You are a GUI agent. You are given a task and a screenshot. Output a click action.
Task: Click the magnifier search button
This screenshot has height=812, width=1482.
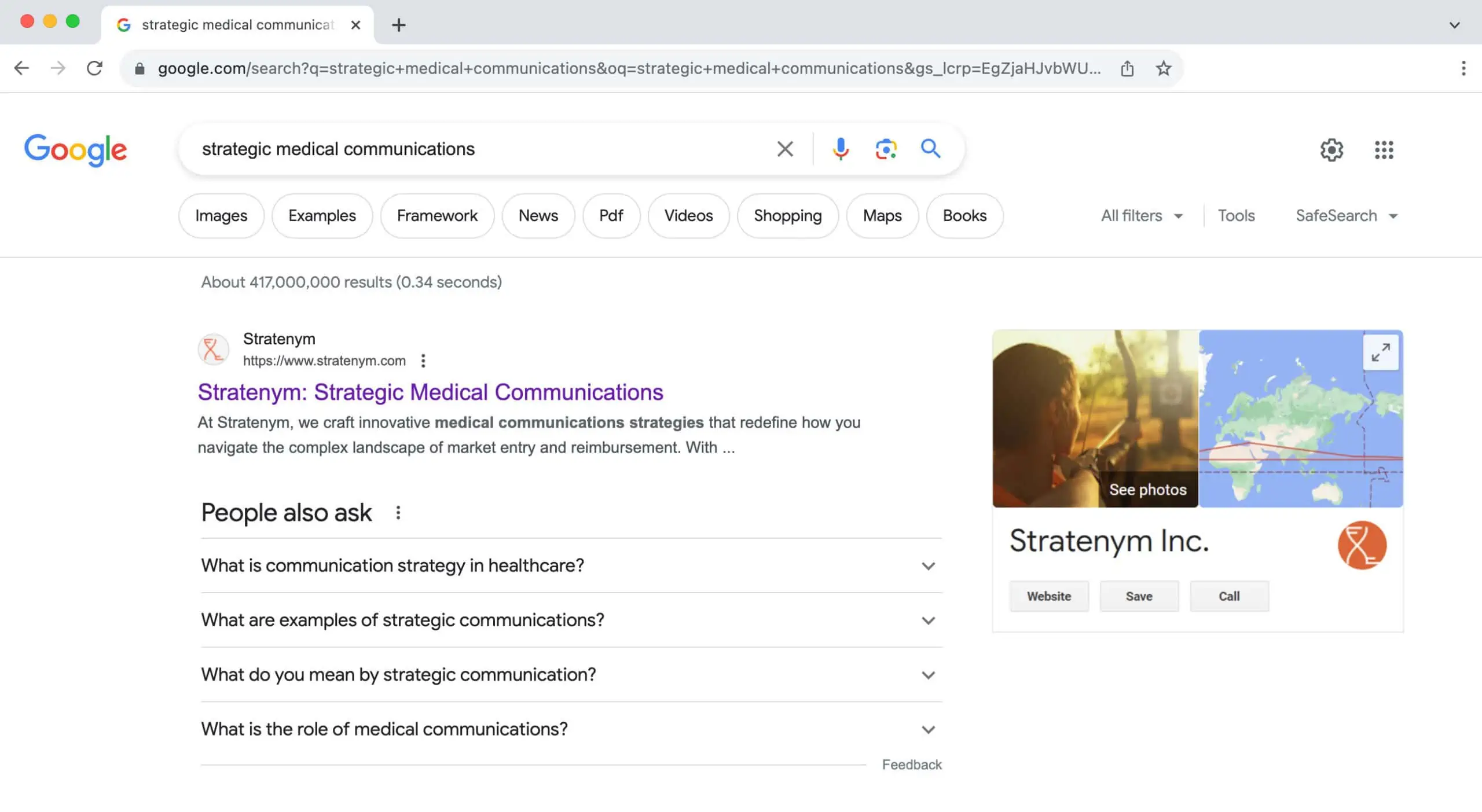[930, 149]
